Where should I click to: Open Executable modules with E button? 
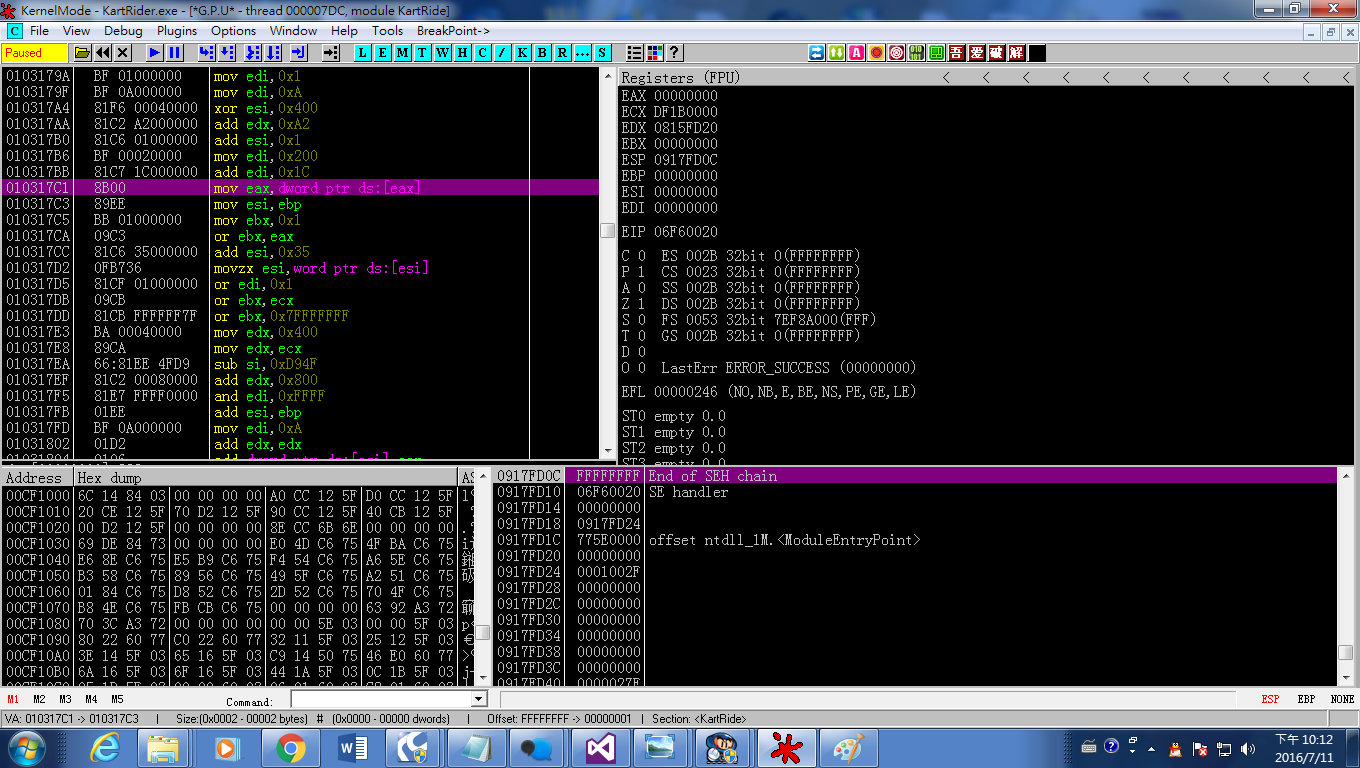tap(382, 53)
